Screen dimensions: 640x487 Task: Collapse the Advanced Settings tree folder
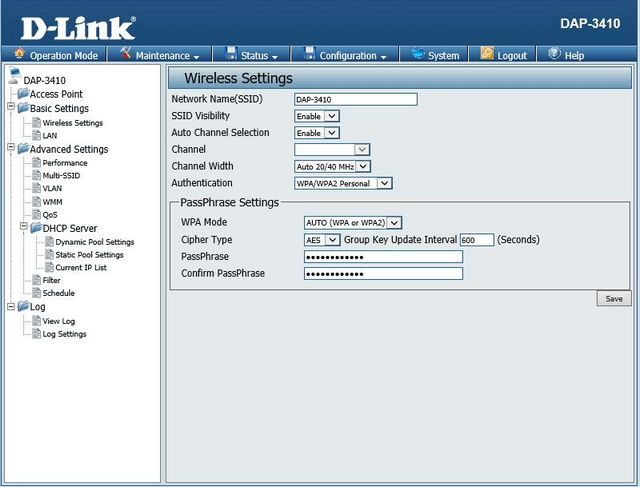click(x=10, y=149)
